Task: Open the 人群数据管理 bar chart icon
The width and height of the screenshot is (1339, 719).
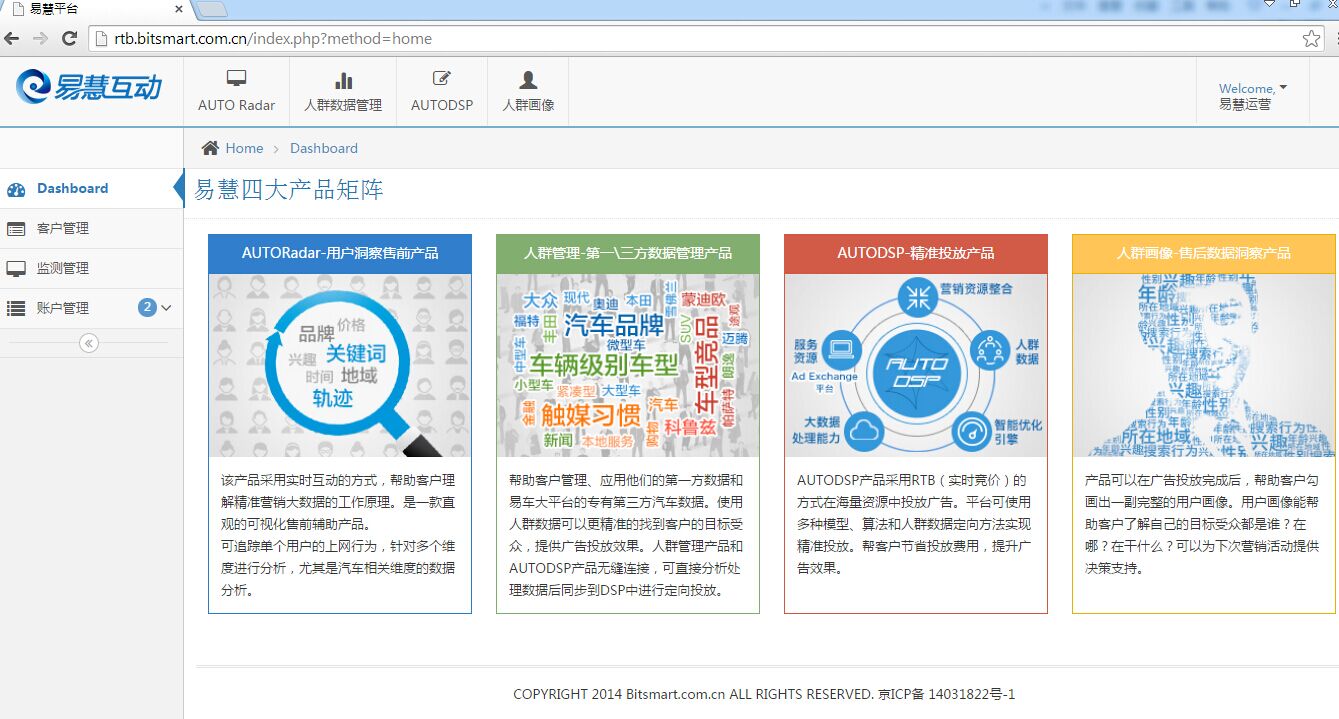Action: [343, 80]
